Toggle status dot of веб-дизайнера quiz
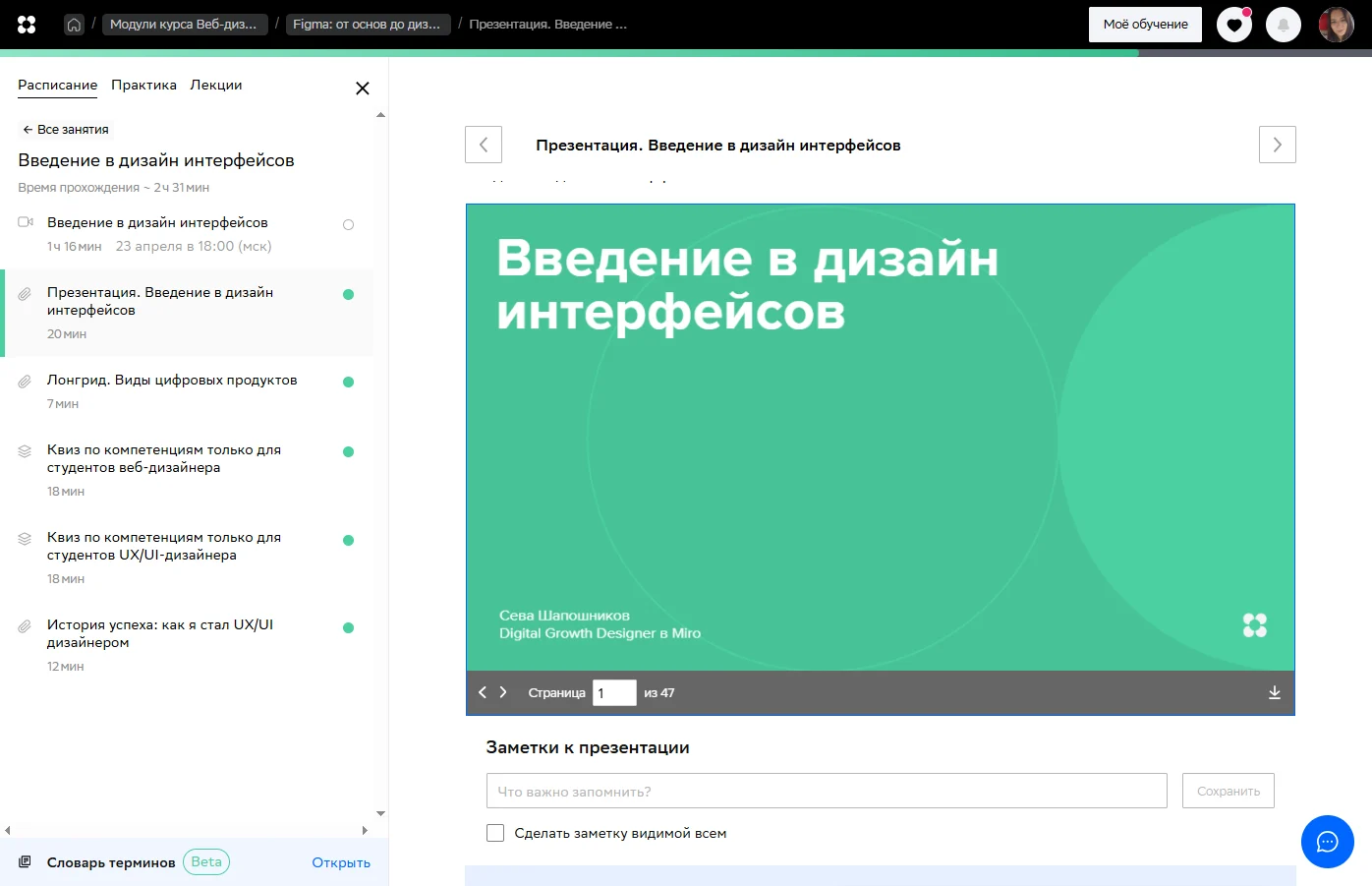The image size is (1372, 886). click(x=348, y=451)
